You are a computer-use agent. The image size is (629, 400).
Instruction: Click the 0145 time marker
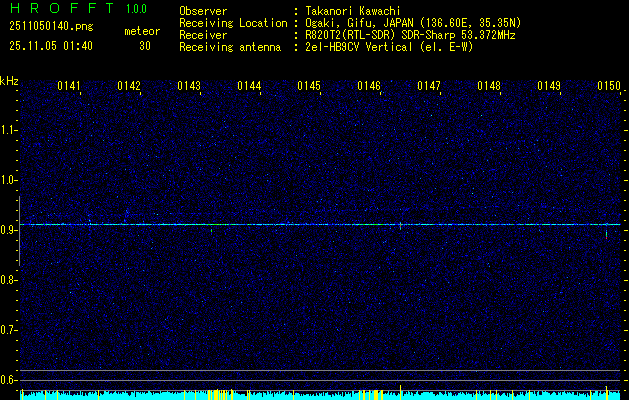point(309,86)
